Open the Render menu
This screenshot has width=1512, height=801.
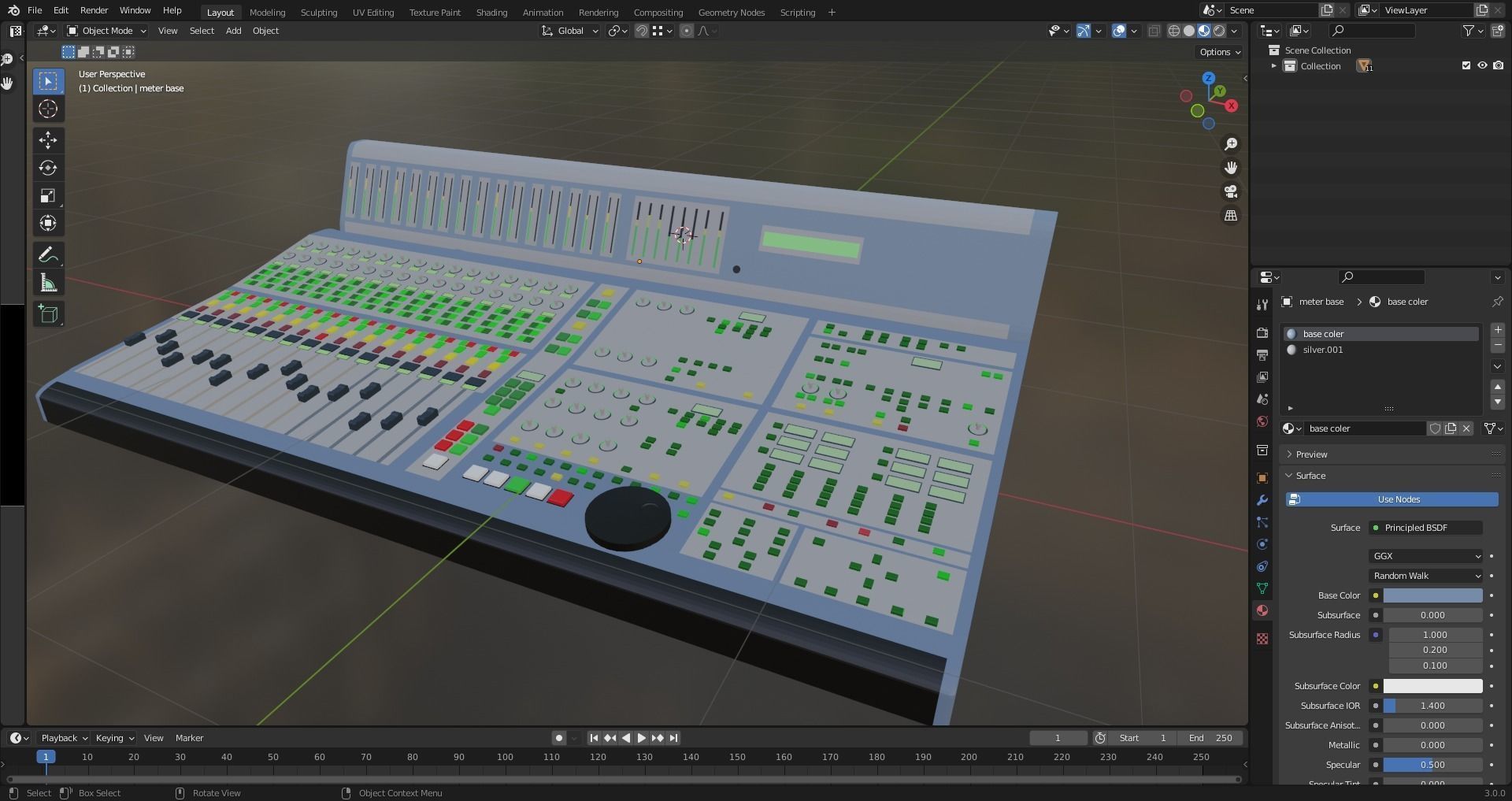click(x=94, y=10)
